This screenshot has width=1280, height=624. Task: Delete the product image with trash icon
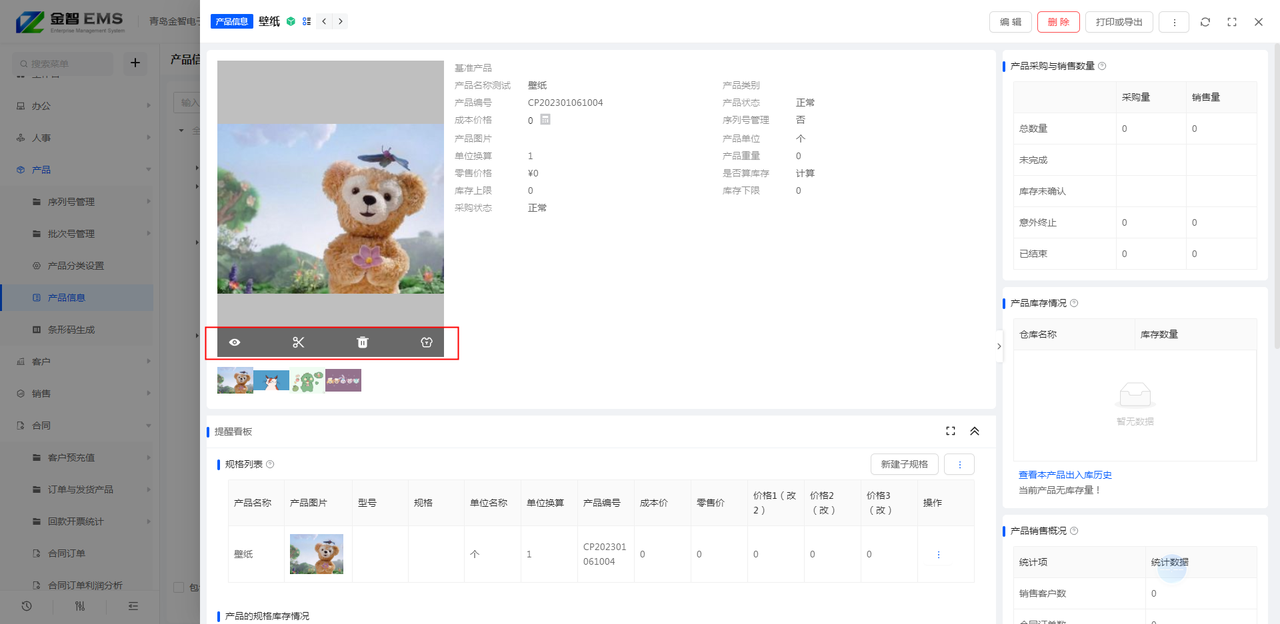tap(363, 342)
